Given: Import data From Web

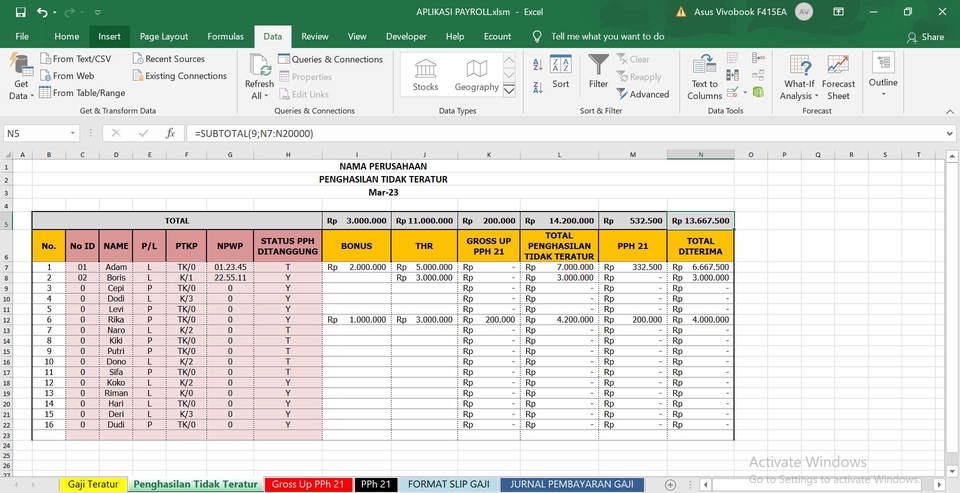Looking at the screenshot, I should click(x=67, y=76).
